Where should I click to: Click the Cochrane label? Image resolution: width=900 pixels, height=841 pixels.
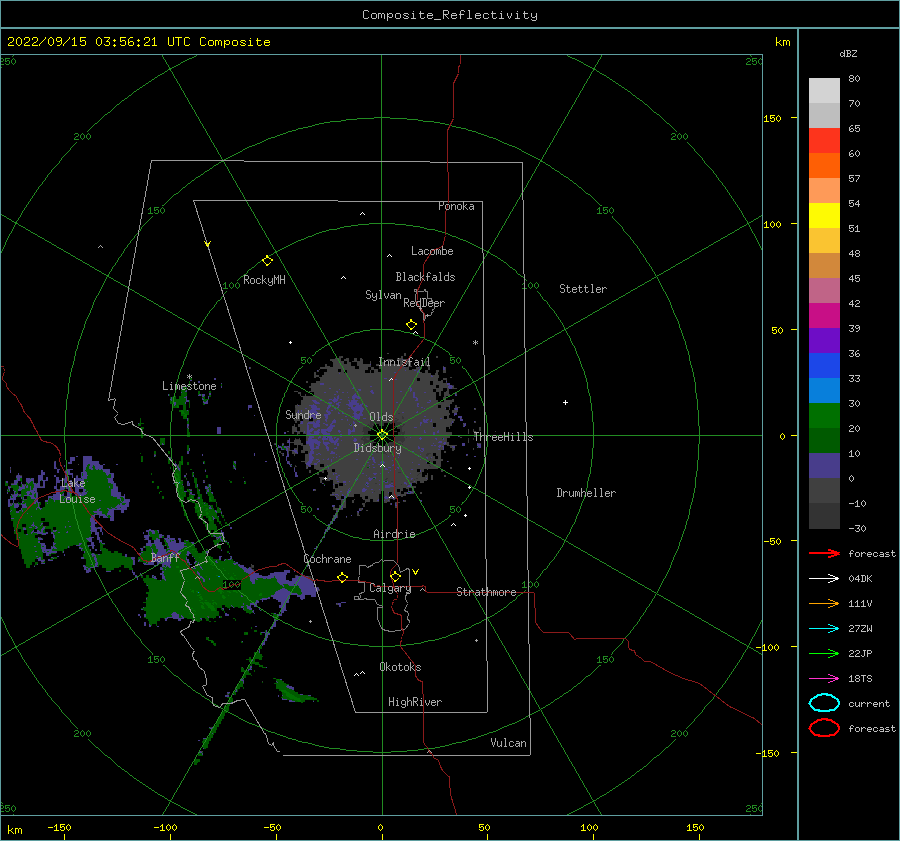point(327,559)
